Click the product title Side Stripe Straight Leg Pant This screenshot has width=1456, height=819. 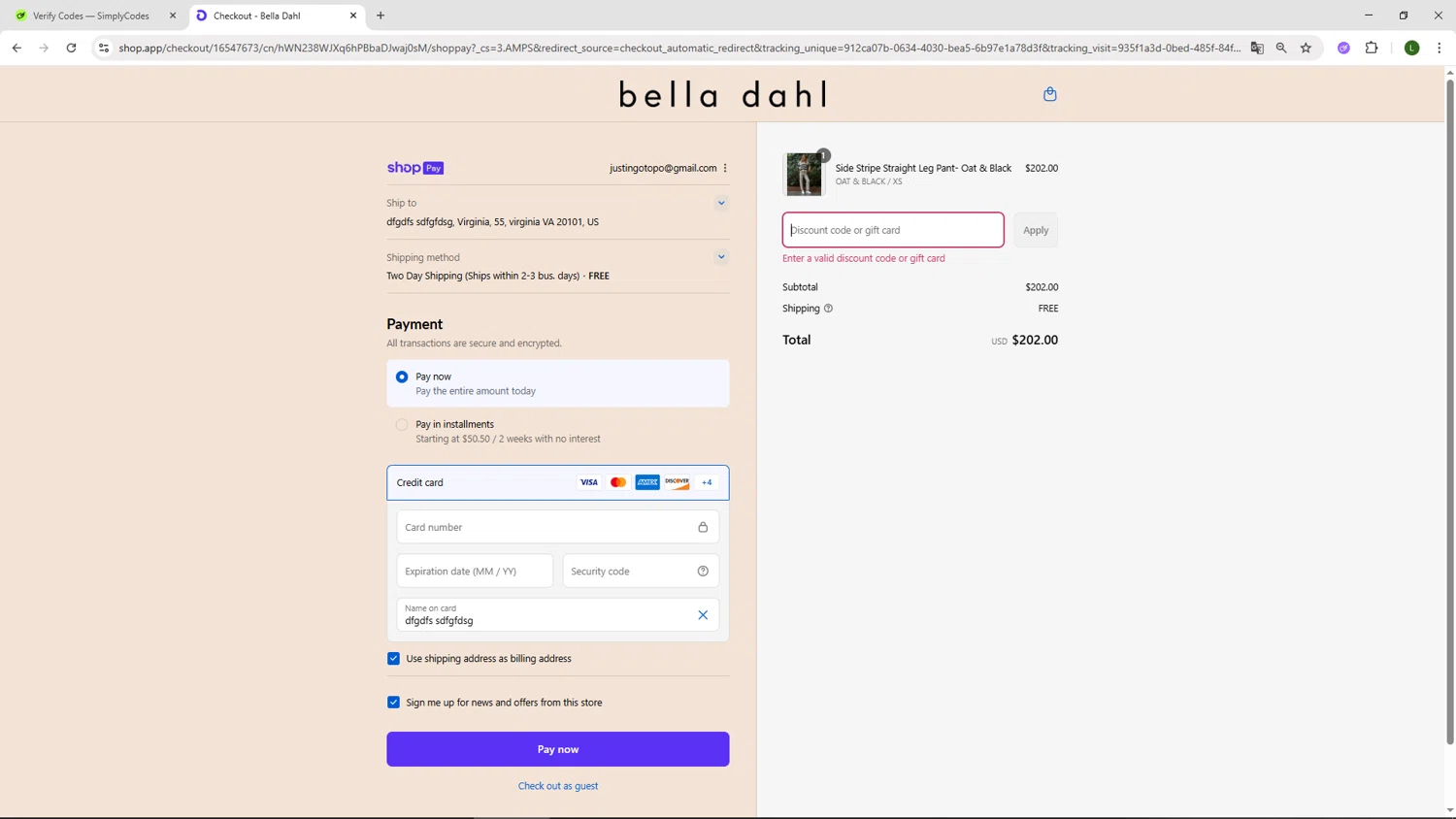tap(923, 168)
